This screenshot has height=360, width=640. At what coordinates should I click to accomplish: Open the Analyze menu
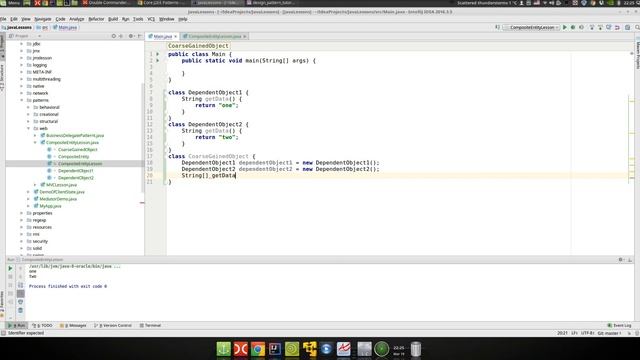pos(76,19)
